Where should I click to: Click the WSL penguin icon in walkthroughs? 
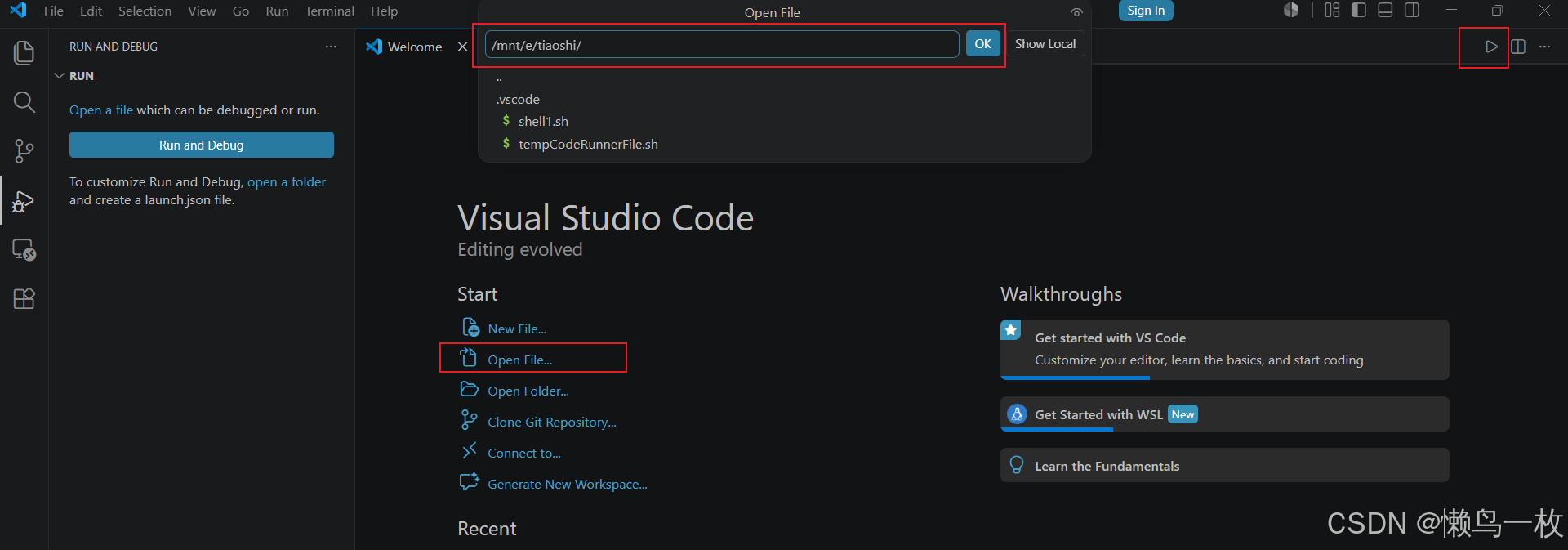tap(1017, 414)
